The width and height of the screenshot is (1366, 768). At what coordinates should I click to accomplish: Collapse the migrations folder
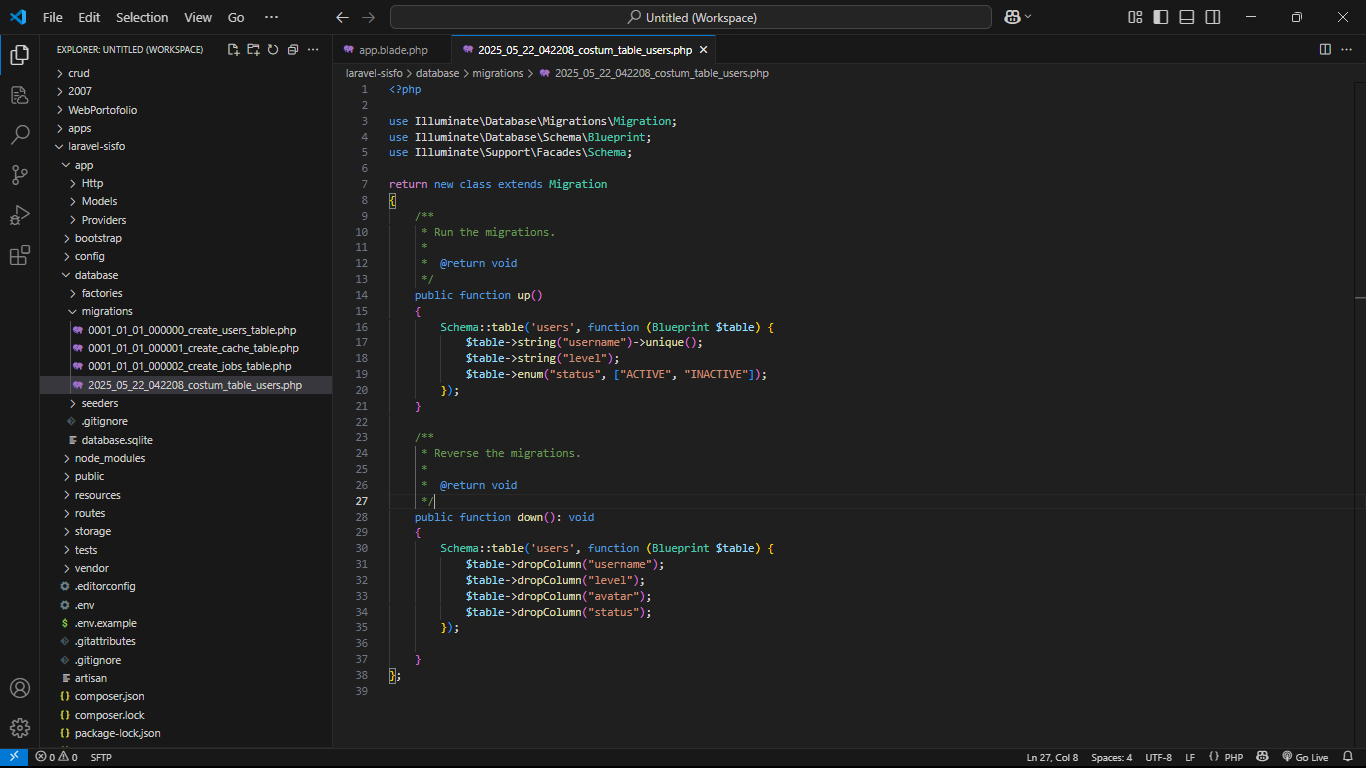[x=106, y=311]
